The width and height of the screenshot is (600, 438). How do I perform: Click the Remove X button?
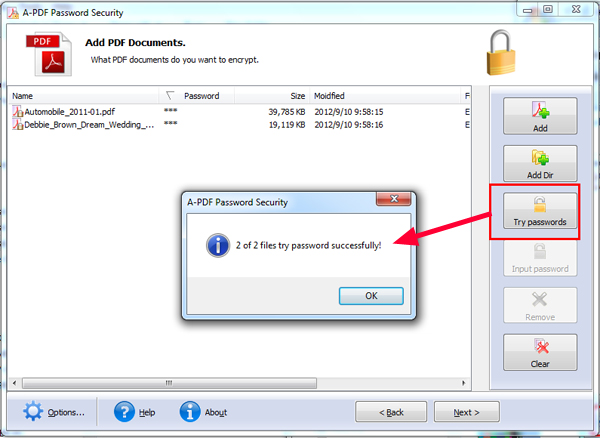coord(540,305)
